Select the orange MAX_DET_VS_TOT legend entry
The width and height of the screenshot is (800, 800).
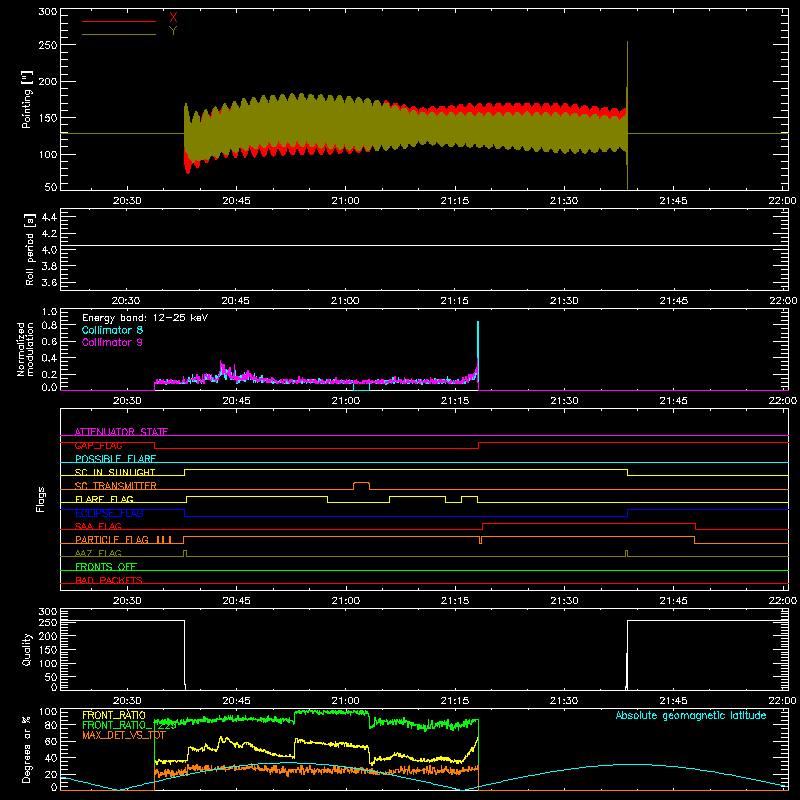pyautogui.click(x=124, y=735)
